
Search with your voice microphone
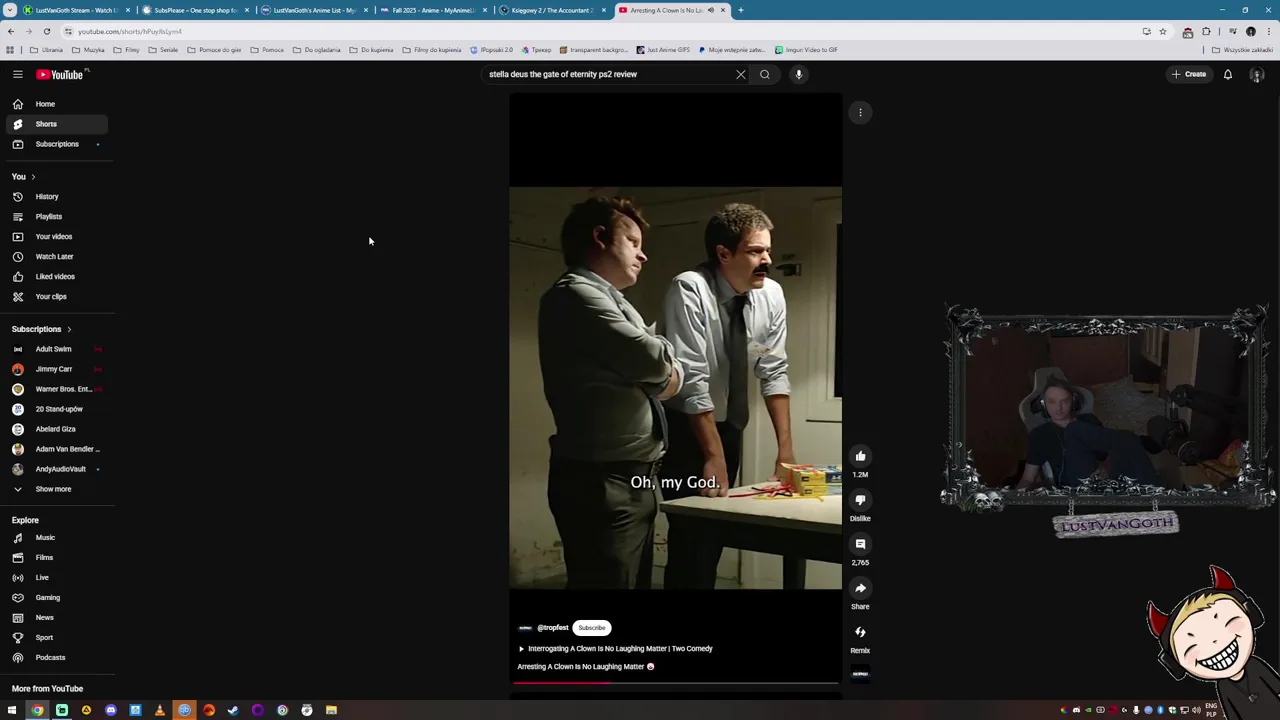click(798, 74)
